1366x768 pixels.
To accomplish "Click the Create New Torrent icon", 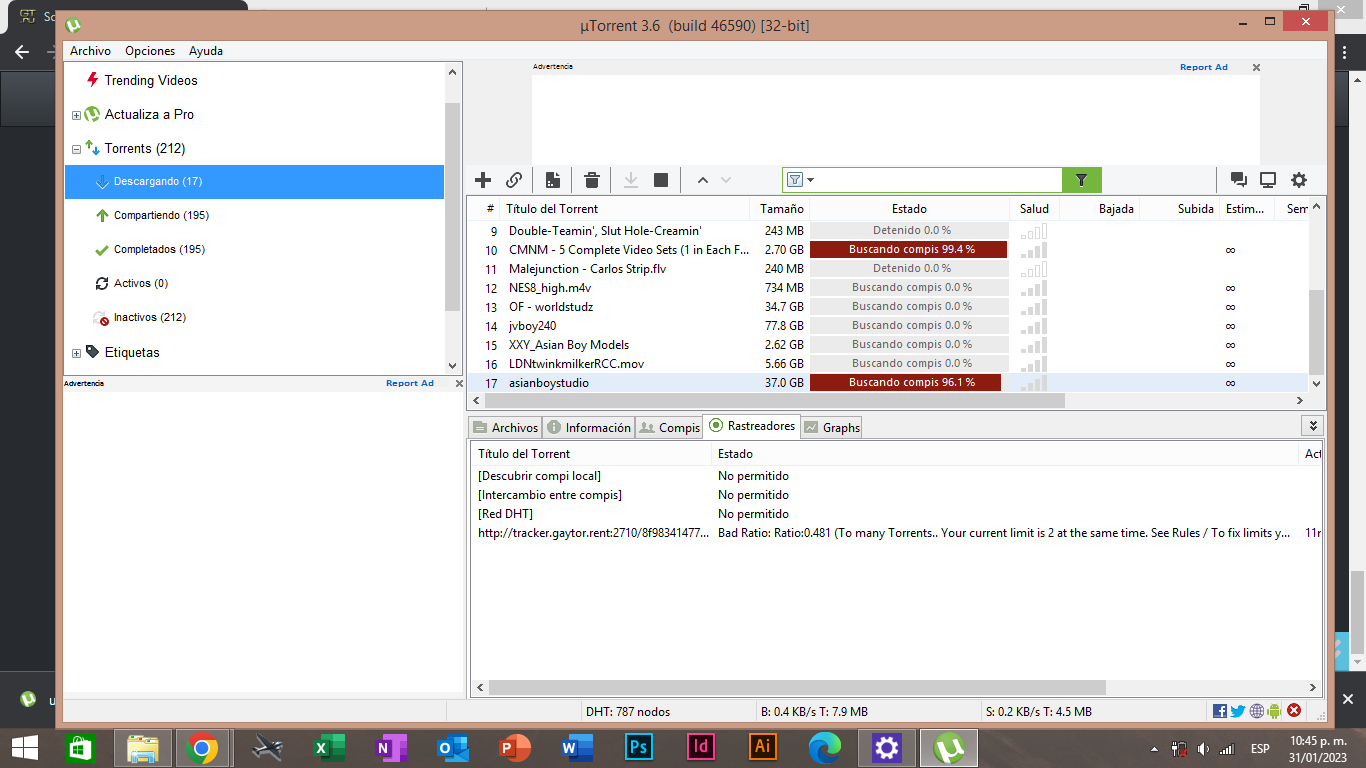I will click(552, 180).
